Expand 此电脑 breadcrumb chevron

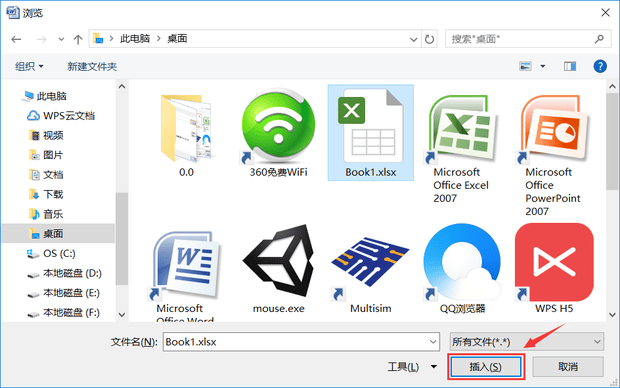point(159,38)
